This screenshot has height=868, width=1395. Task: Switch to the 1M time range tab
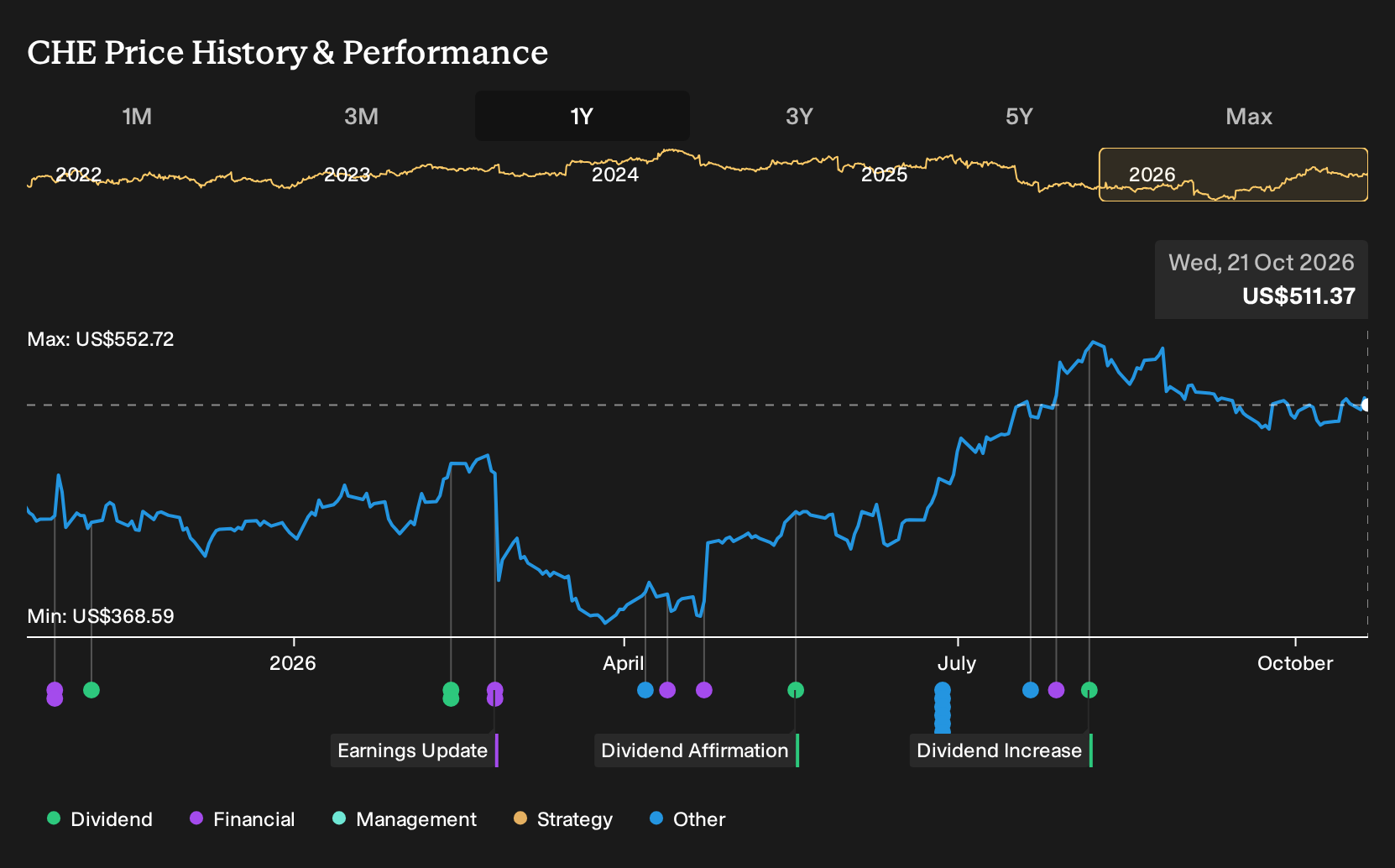click(x=137, y=116)
